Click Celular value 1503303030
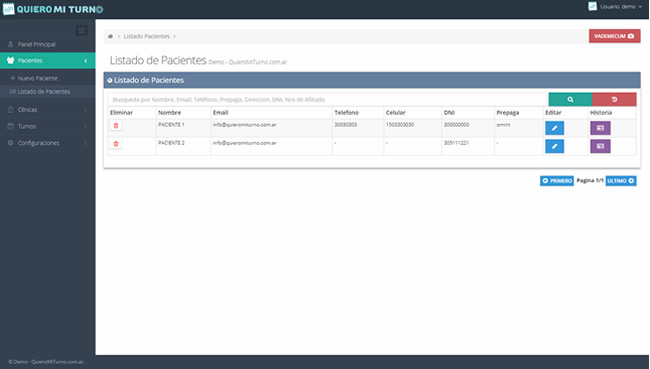This screenshot has height=369, width=650. [400, 125]
